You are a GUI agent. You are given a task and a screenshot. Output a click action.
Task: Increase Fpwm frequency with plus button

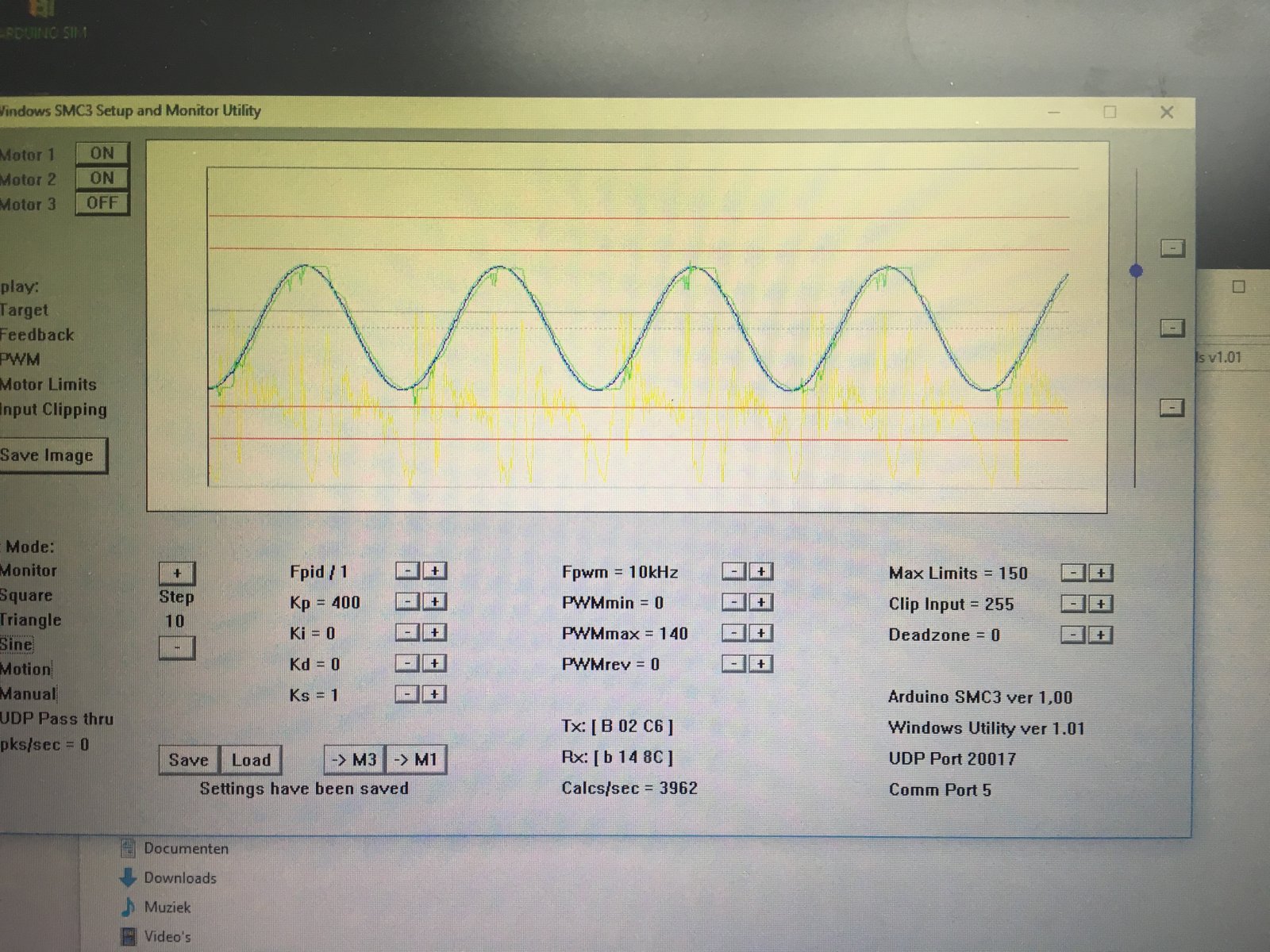[x=761, y=571]
